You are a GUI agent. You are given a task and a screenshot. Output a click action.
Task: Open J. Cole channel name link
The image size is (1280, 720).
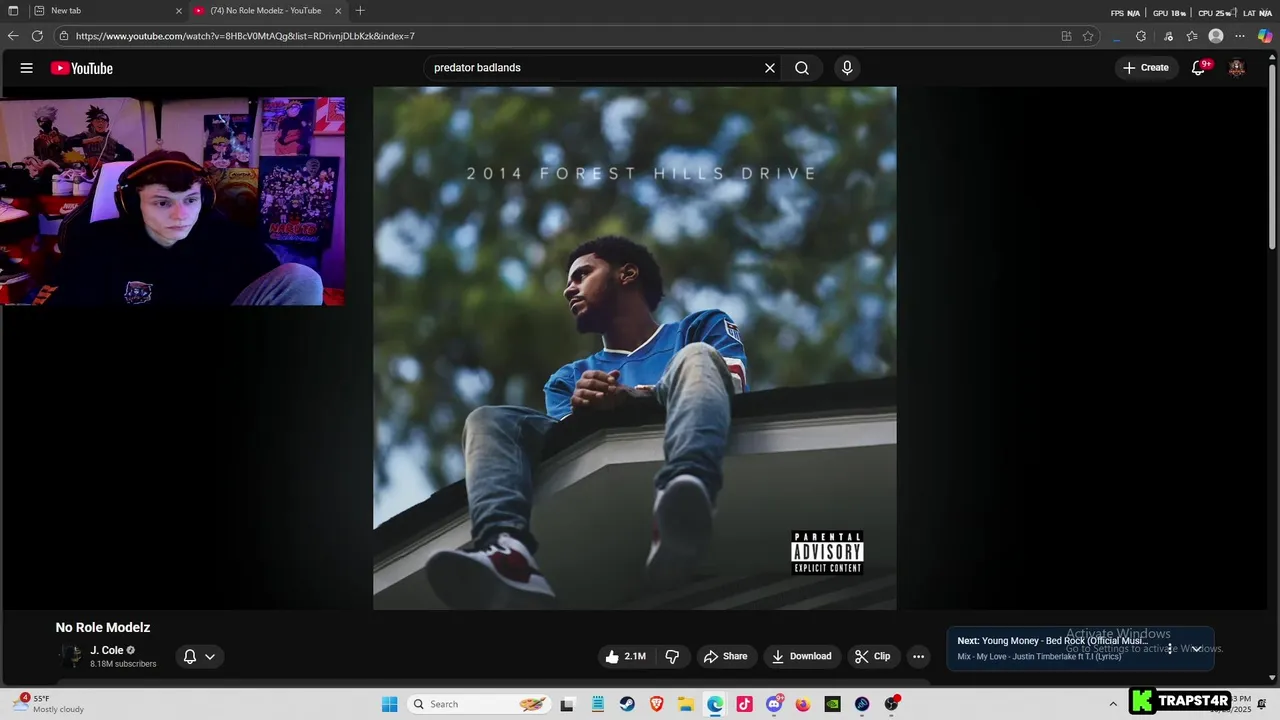[x=107, y=650]
